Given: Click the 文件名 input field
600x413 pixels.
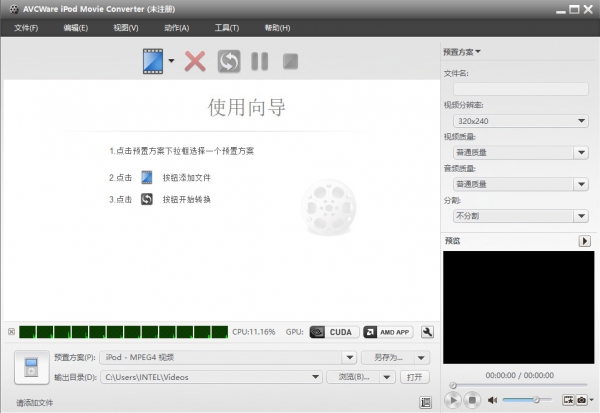Looking at the screenshot, I should (x=520, y=89).
